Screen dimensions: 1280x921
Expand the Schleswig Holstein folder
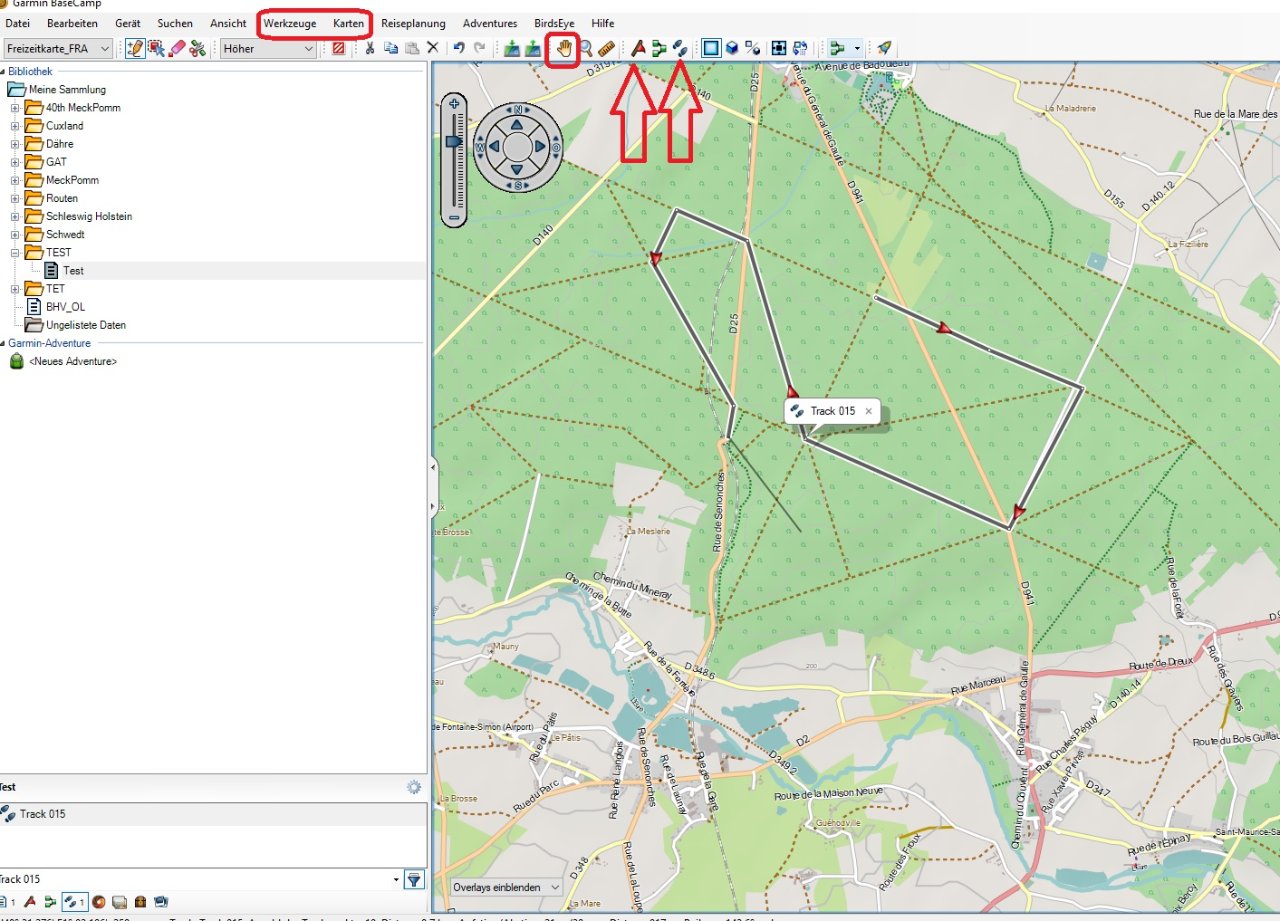click(16, 217)
